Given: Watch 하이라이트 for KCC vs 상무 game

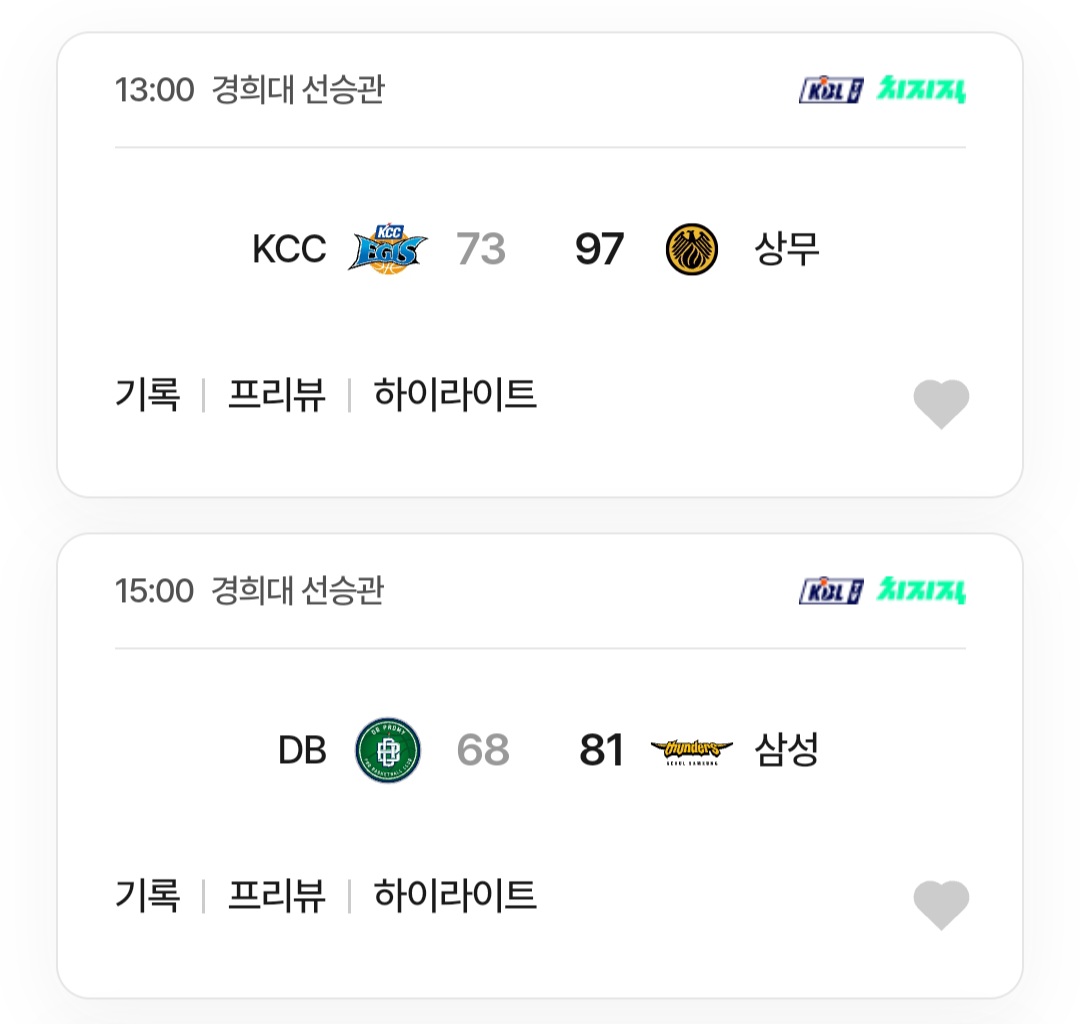Looking at the screenshot, I should (x=455, y=395).
